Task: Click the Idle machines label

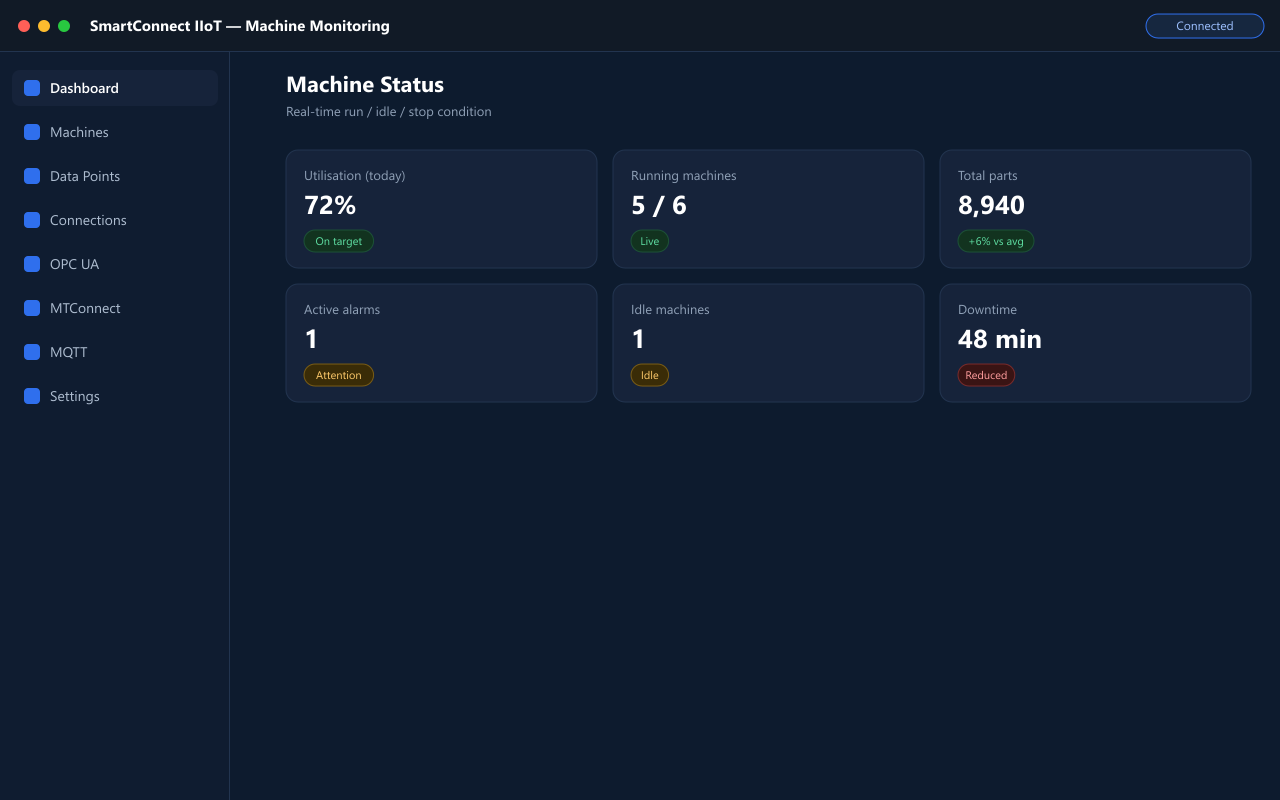Action: coord(670,310)
